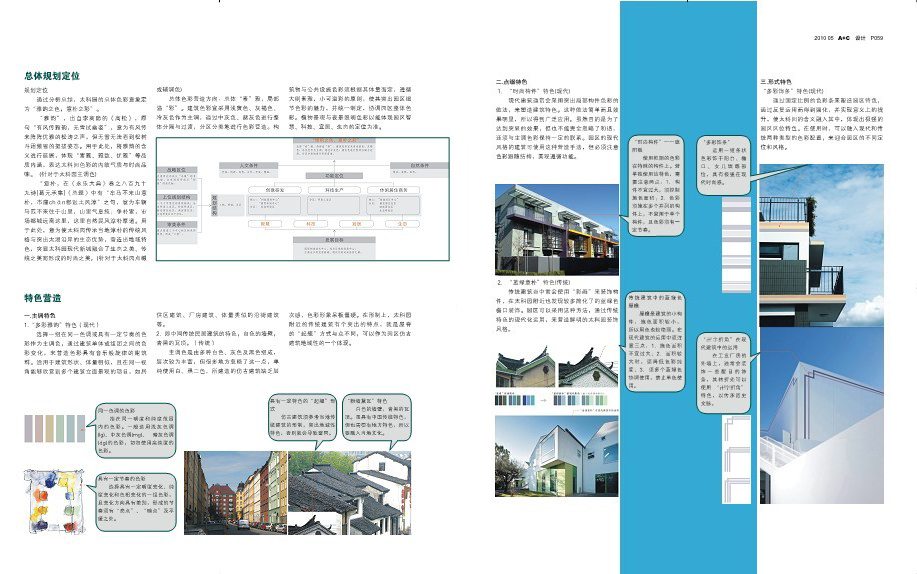Click the 二.点缀特色 heading
The width and height of the screenshot is (917, 574).
pyautogui.click(x=513, y=82)
